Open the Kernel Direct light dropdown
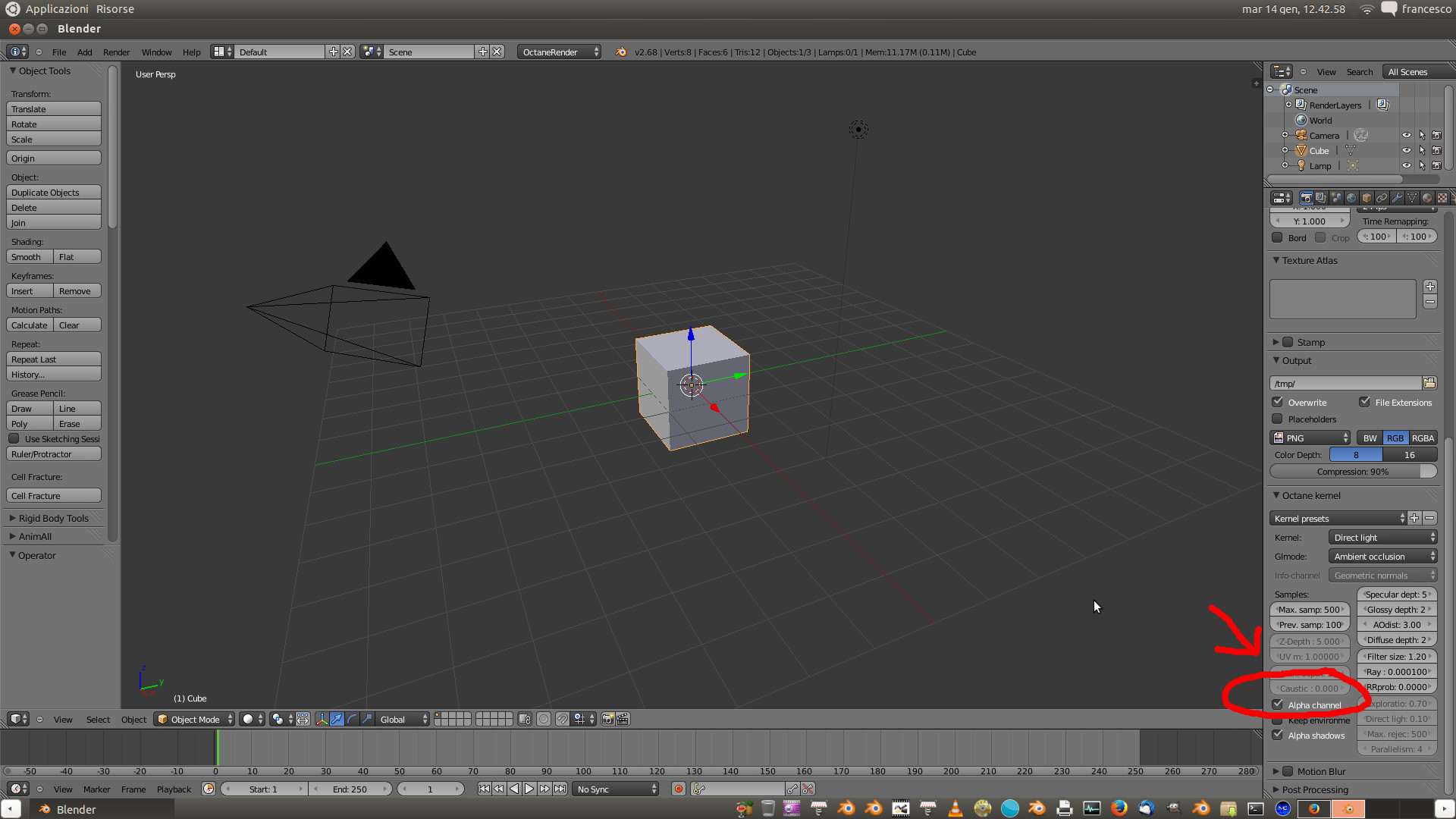This screenshot has height=819, width=1456. tap(1383, 538)
